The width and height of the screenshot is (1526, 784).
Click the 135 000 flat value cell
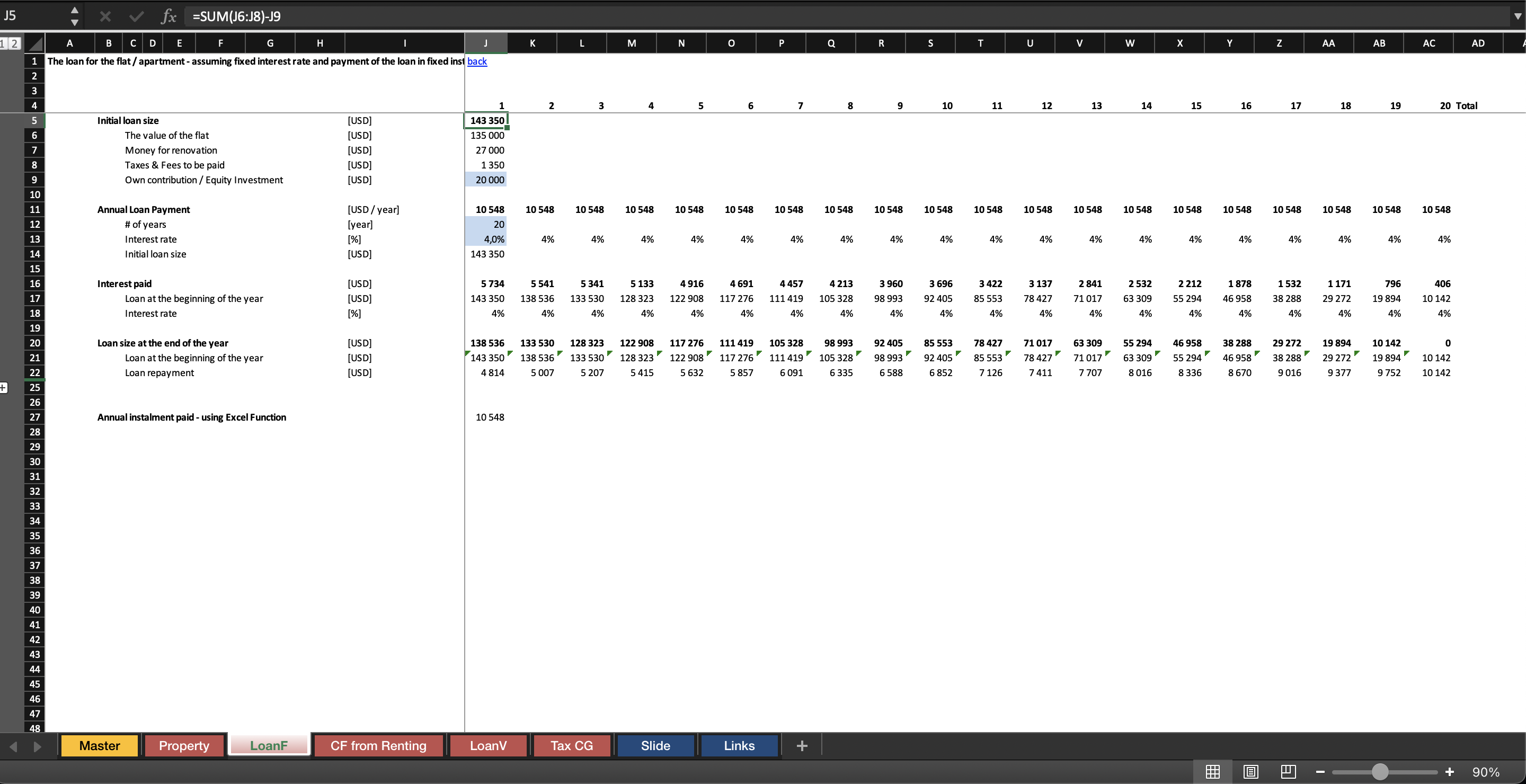[x=486, y=136]
